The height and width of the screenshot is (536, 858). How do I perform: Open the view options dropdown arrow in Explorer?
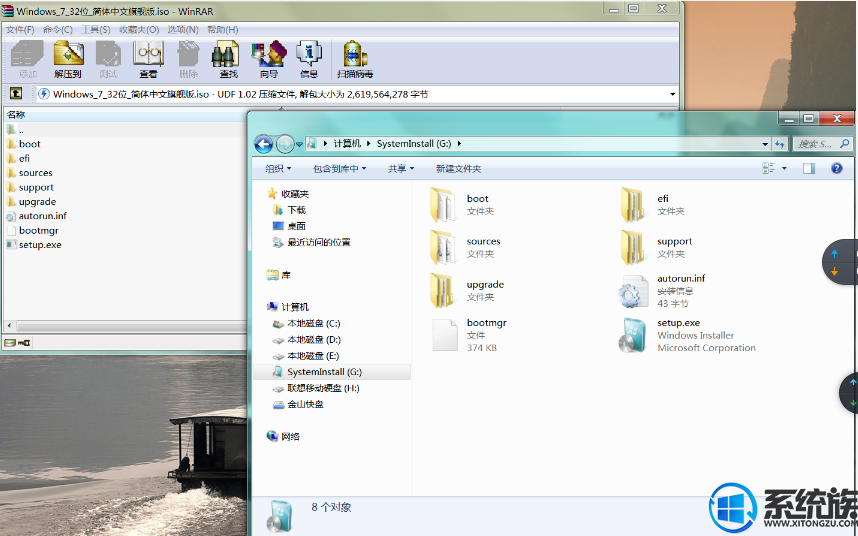[784, 168]
